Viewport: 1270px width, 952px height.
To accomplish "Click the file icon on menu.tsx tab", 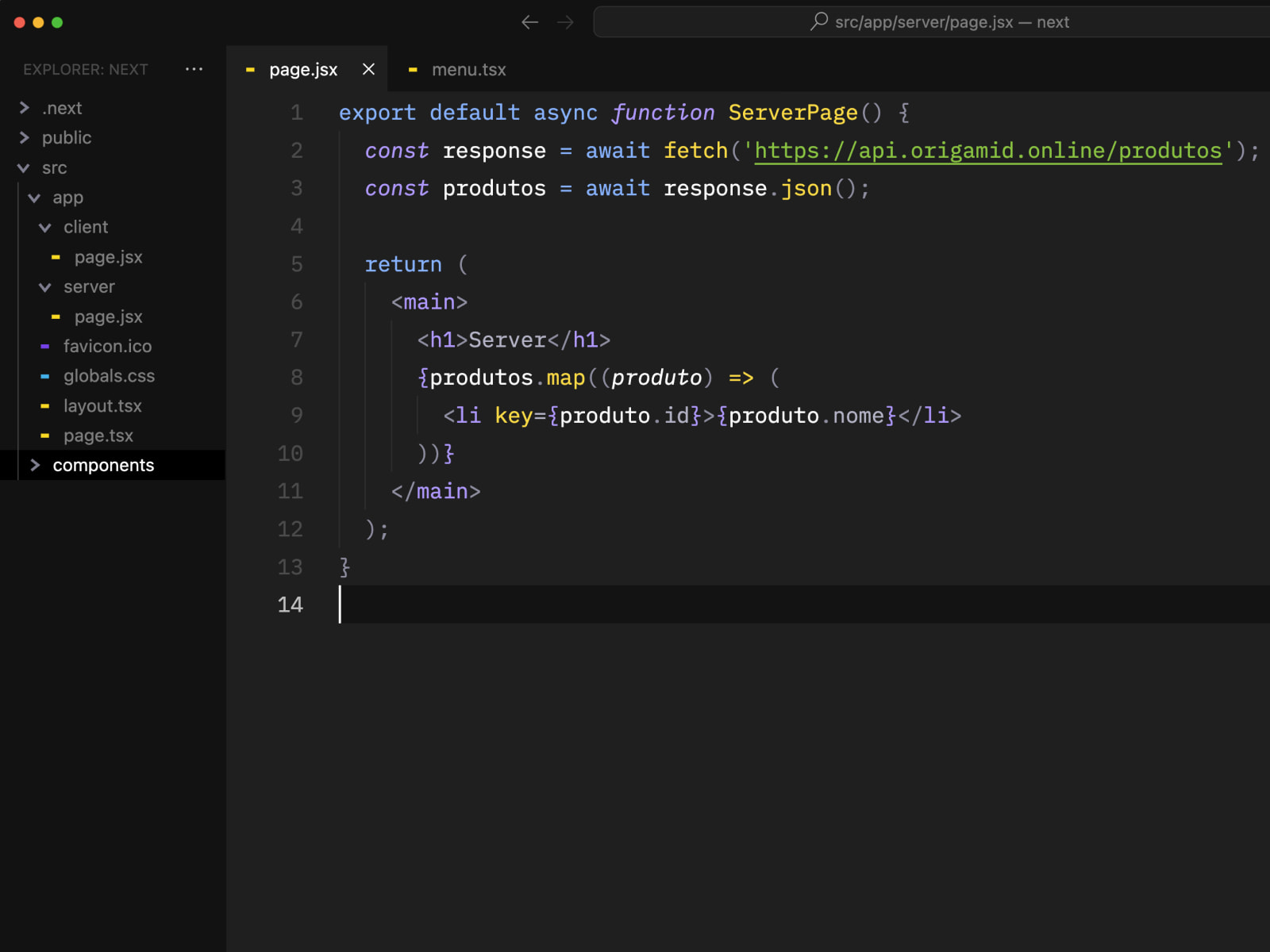I will click(413, 70).
